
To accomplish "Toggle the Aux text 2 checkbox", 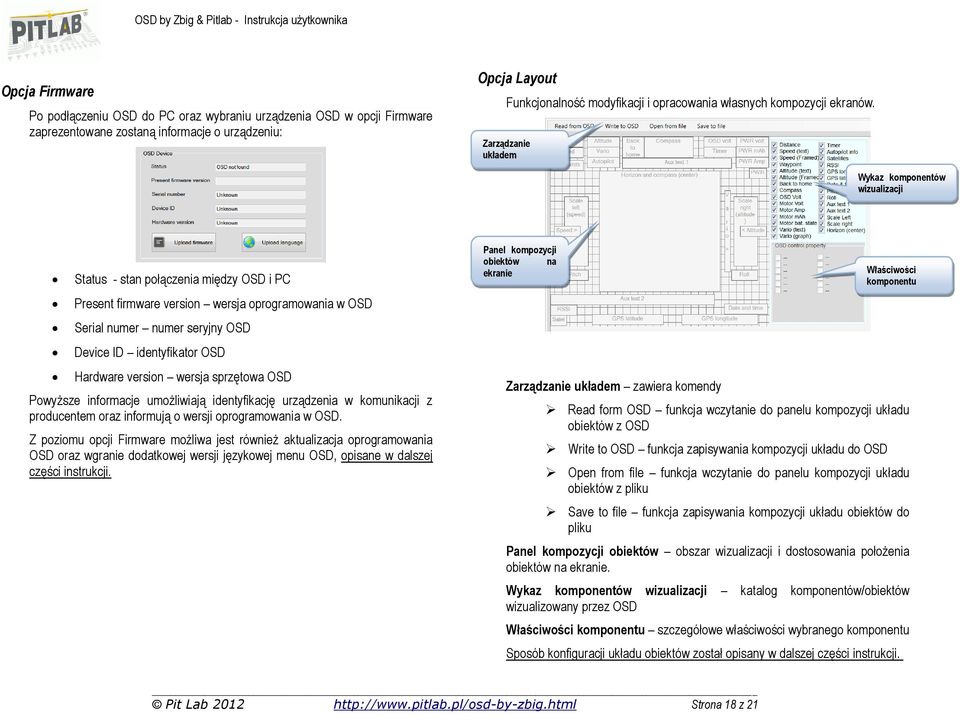I will click(822, 211).
